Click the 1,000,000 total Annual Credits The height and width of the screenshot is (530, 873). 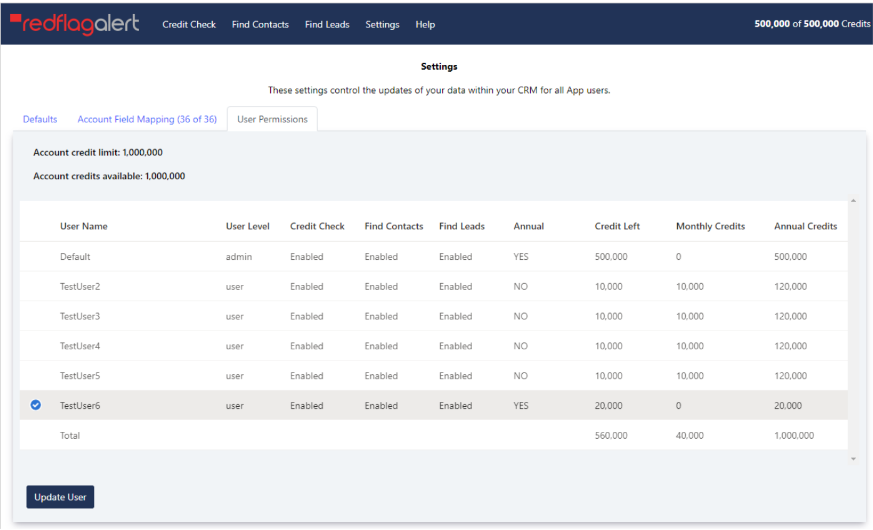pos(794,435)
